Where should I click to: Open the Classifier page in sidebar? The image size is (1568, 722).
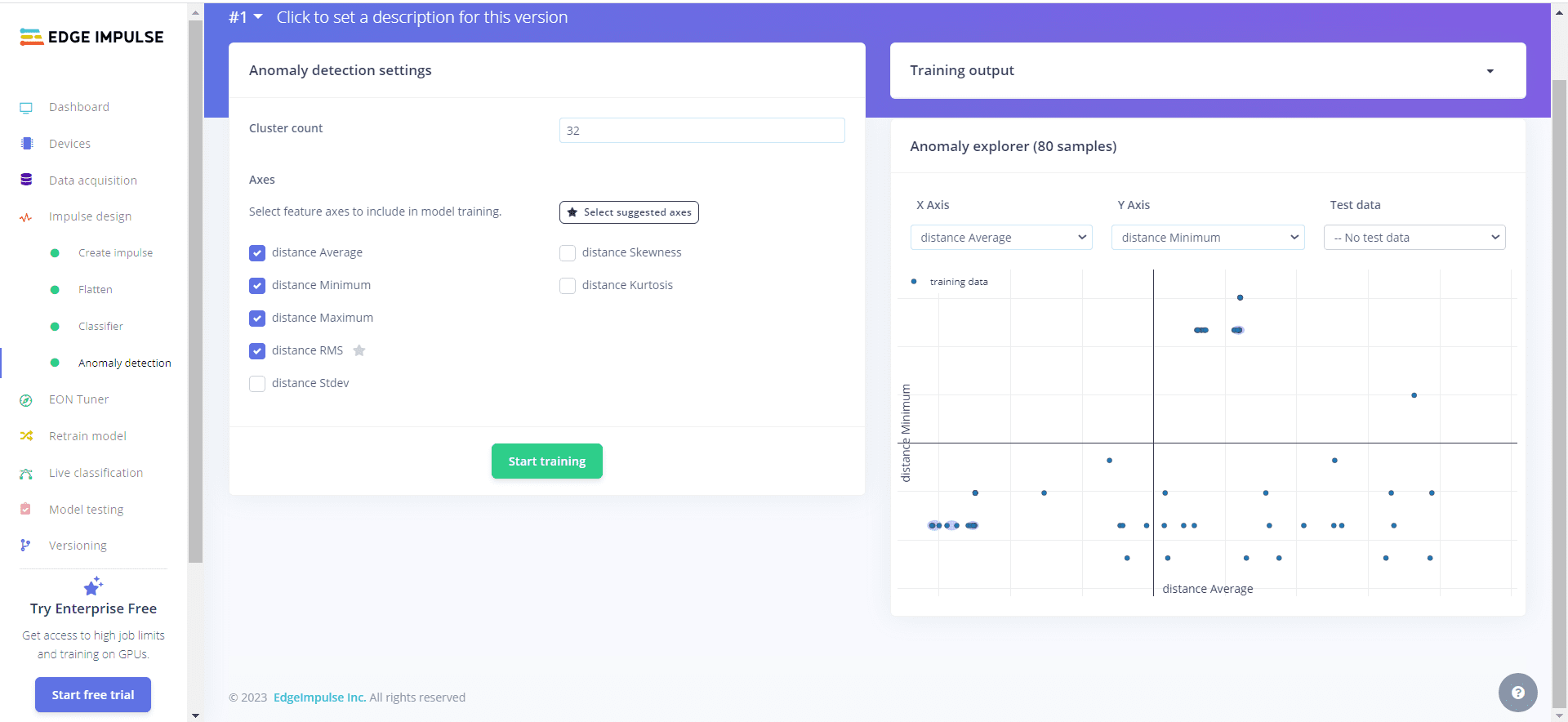pos(100,327)
